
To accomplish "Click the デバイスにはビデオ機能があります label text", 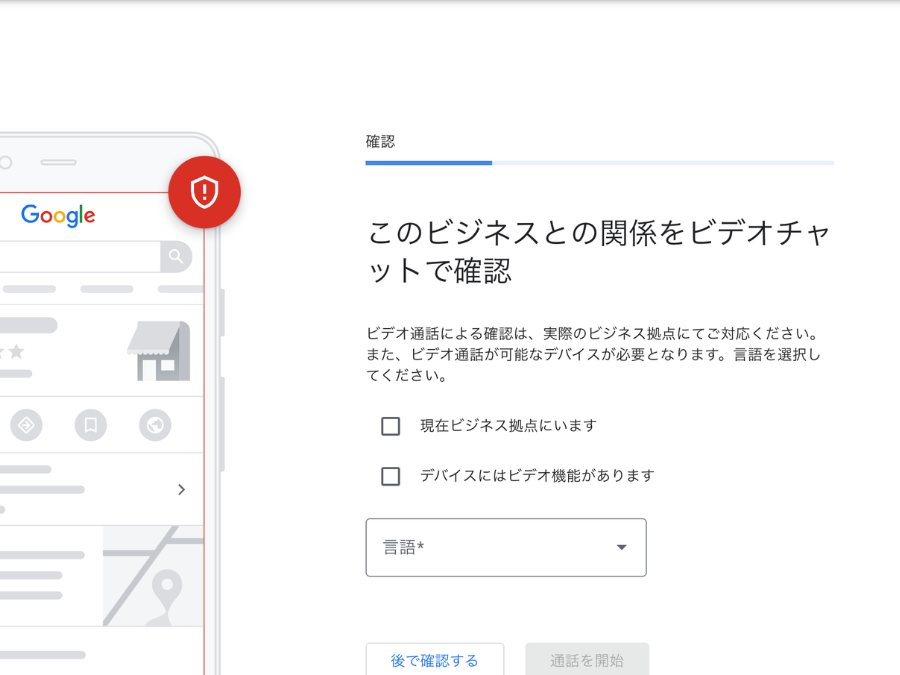I will coord(537,476).
